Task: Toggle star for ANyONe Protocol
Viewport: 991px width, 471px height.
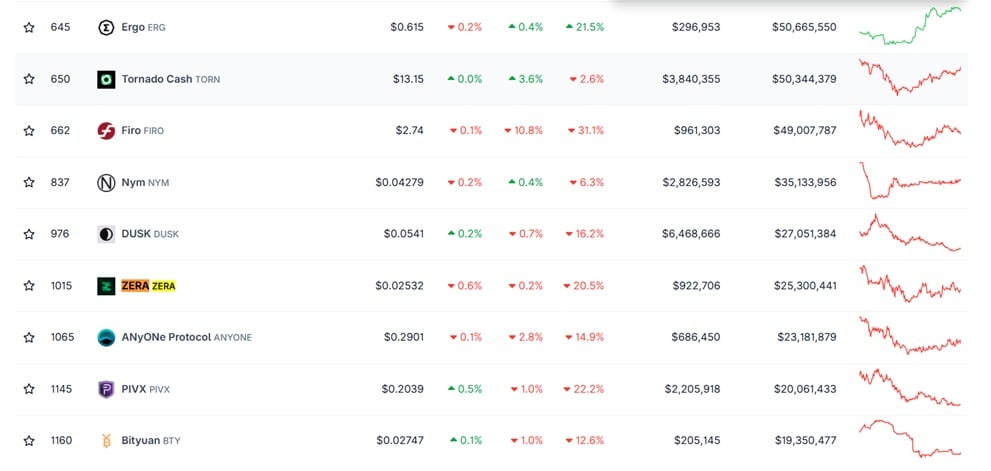Action: coord(29,338)
